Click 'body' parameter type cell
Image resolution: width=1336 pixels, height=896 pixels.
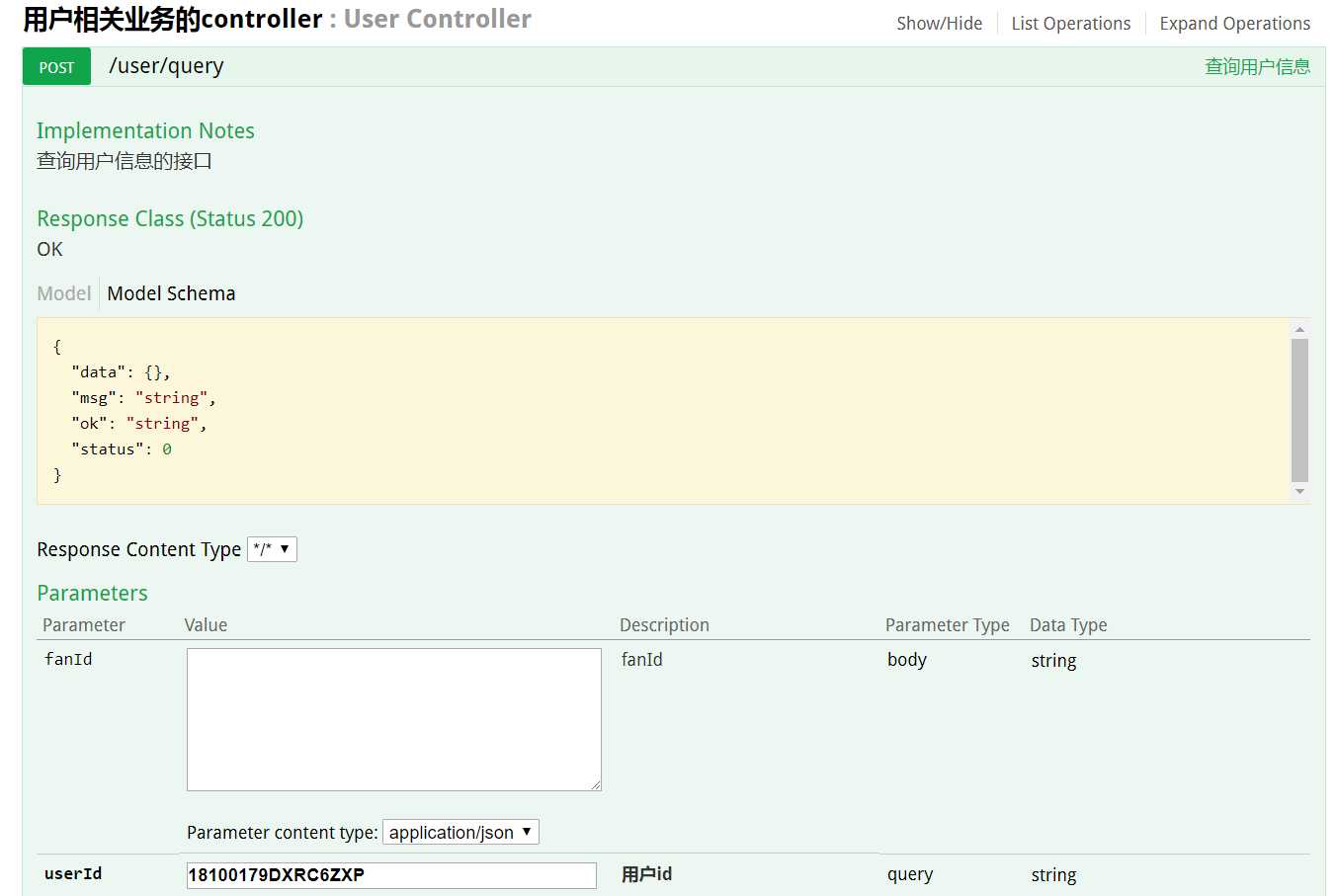[907, 660]
